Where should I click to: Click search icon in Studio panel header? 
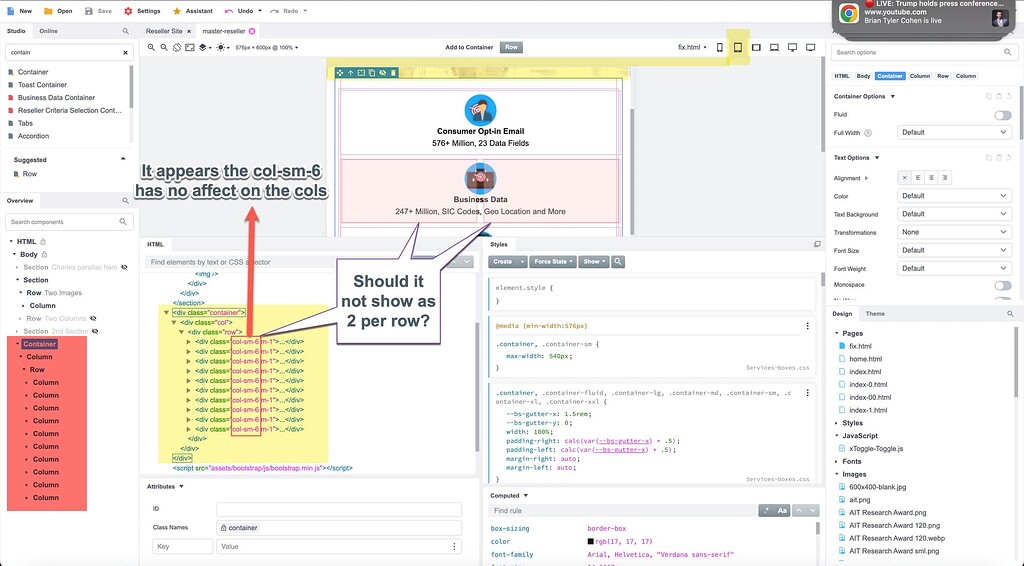click(x=125, y=31)
